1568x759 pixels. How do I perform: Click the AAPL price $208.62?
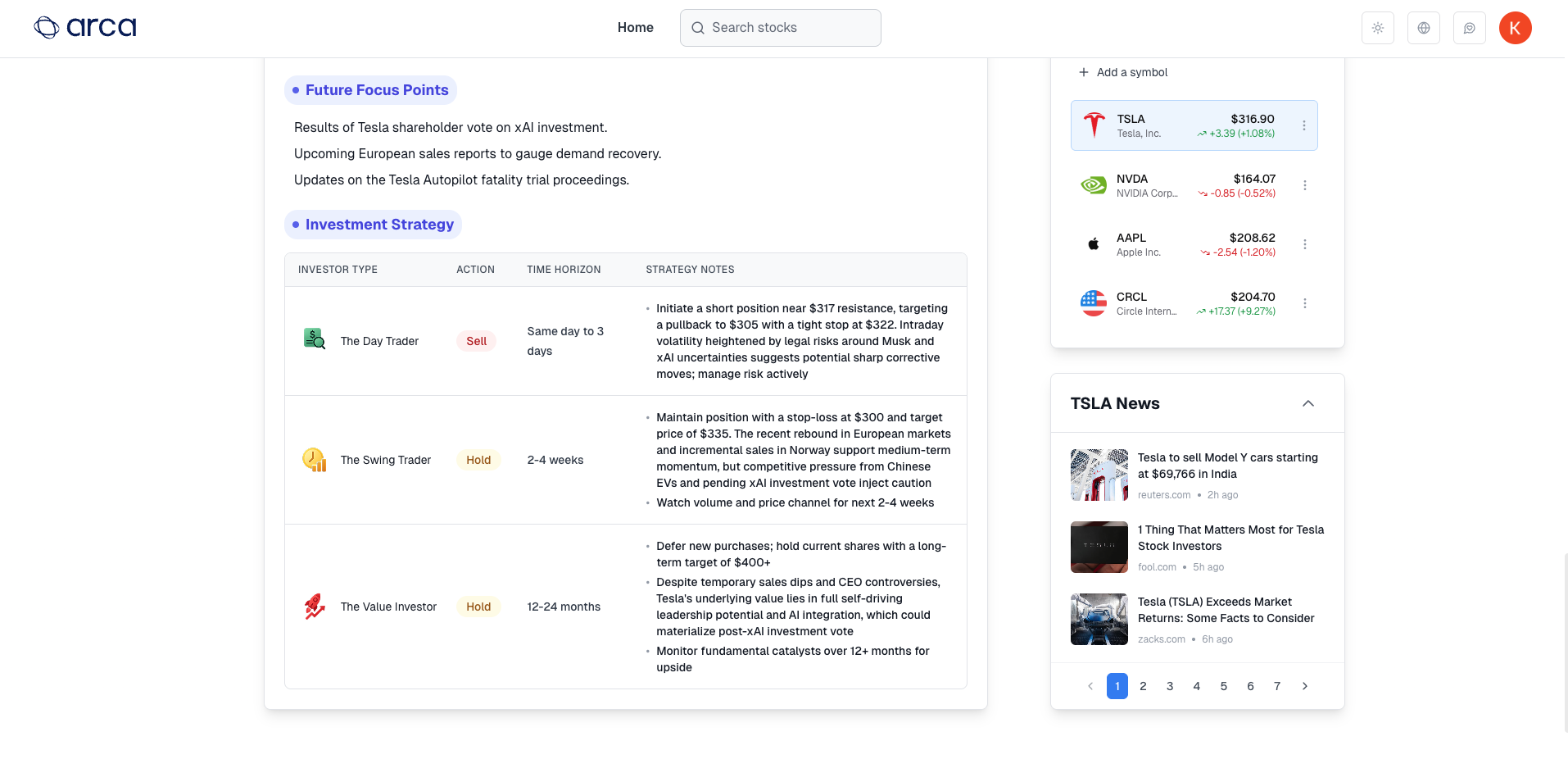[x=1252, y=238]
